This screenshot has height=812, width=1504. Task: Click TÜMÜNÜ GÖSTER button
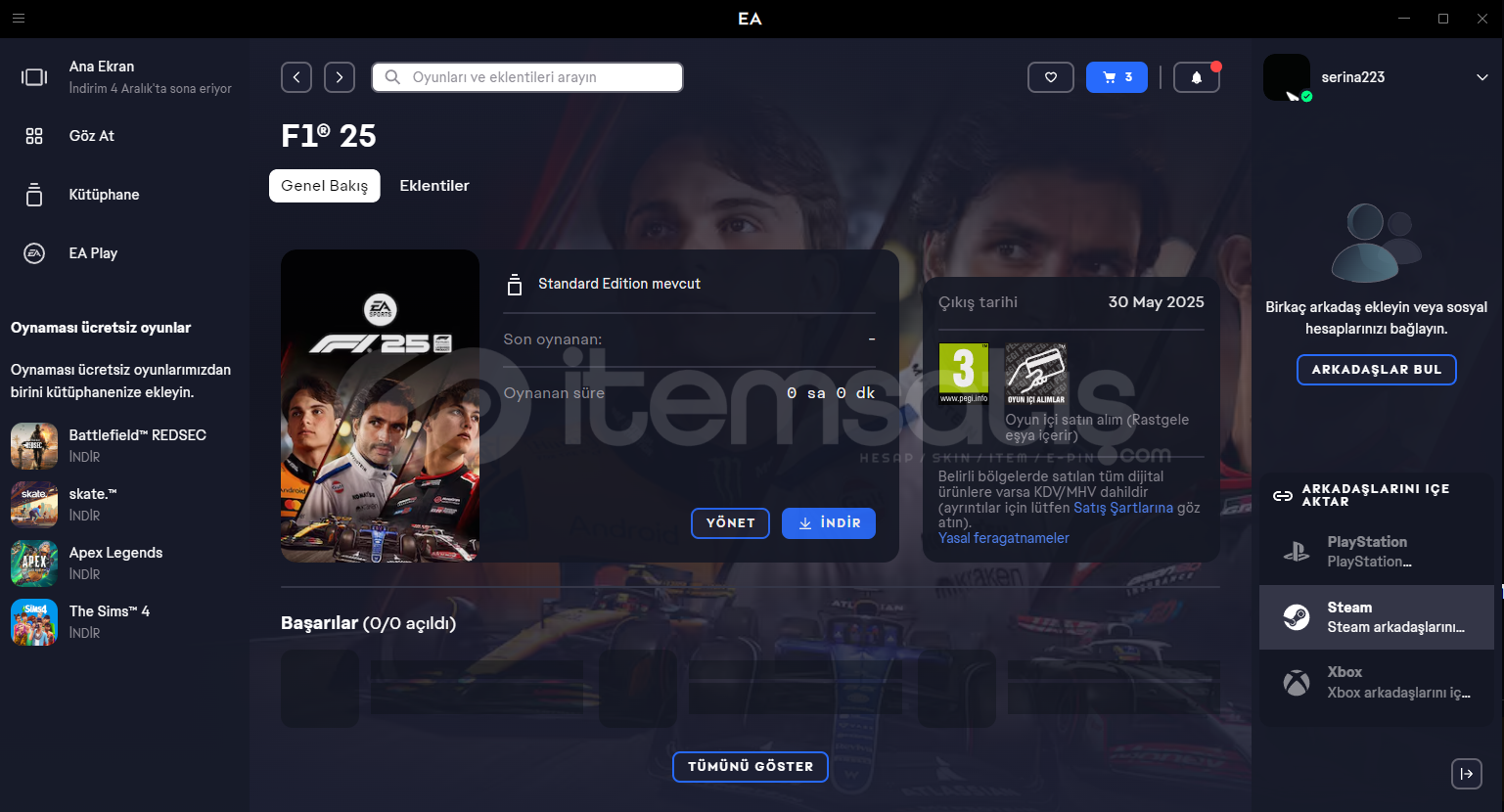[x=751, y=767]
